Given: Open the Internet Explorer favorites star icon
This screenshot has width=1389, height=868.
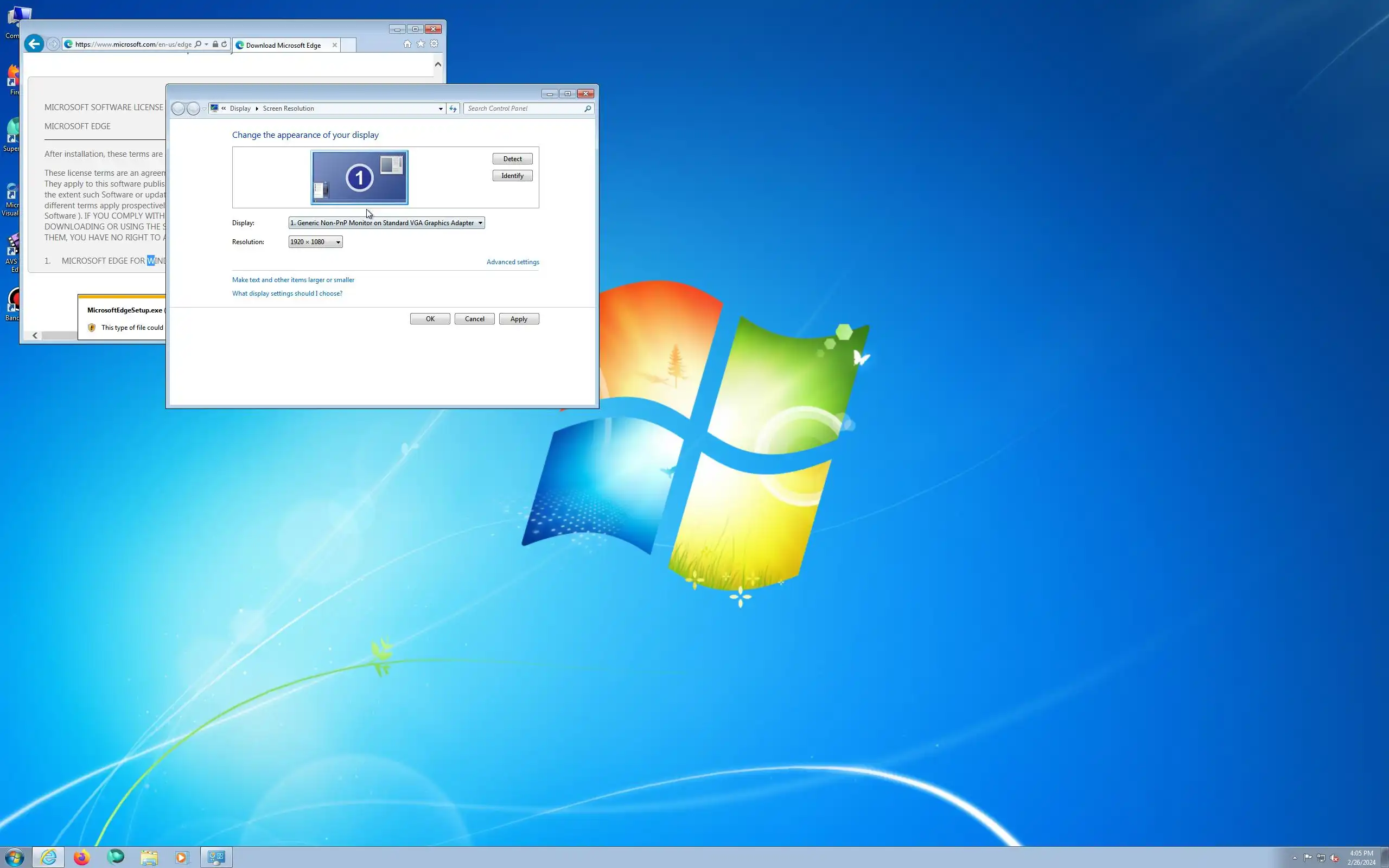Looking at the screenshot, I should click(x=420, y=44).
